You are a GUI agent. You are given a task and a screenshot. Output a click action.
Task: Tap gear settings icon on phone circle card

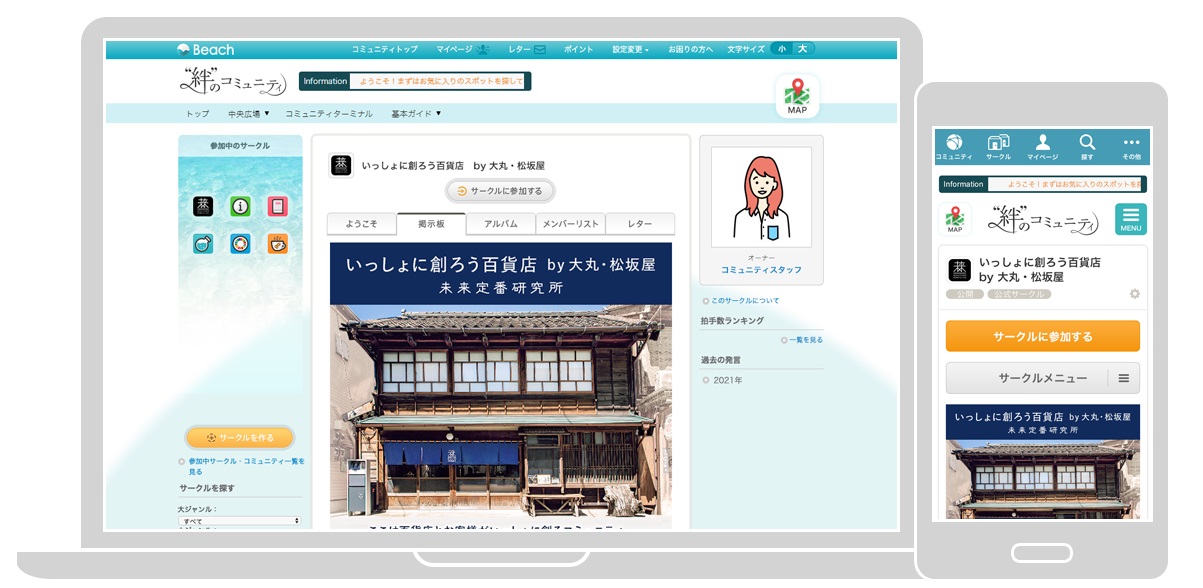tap(1134, 294)
